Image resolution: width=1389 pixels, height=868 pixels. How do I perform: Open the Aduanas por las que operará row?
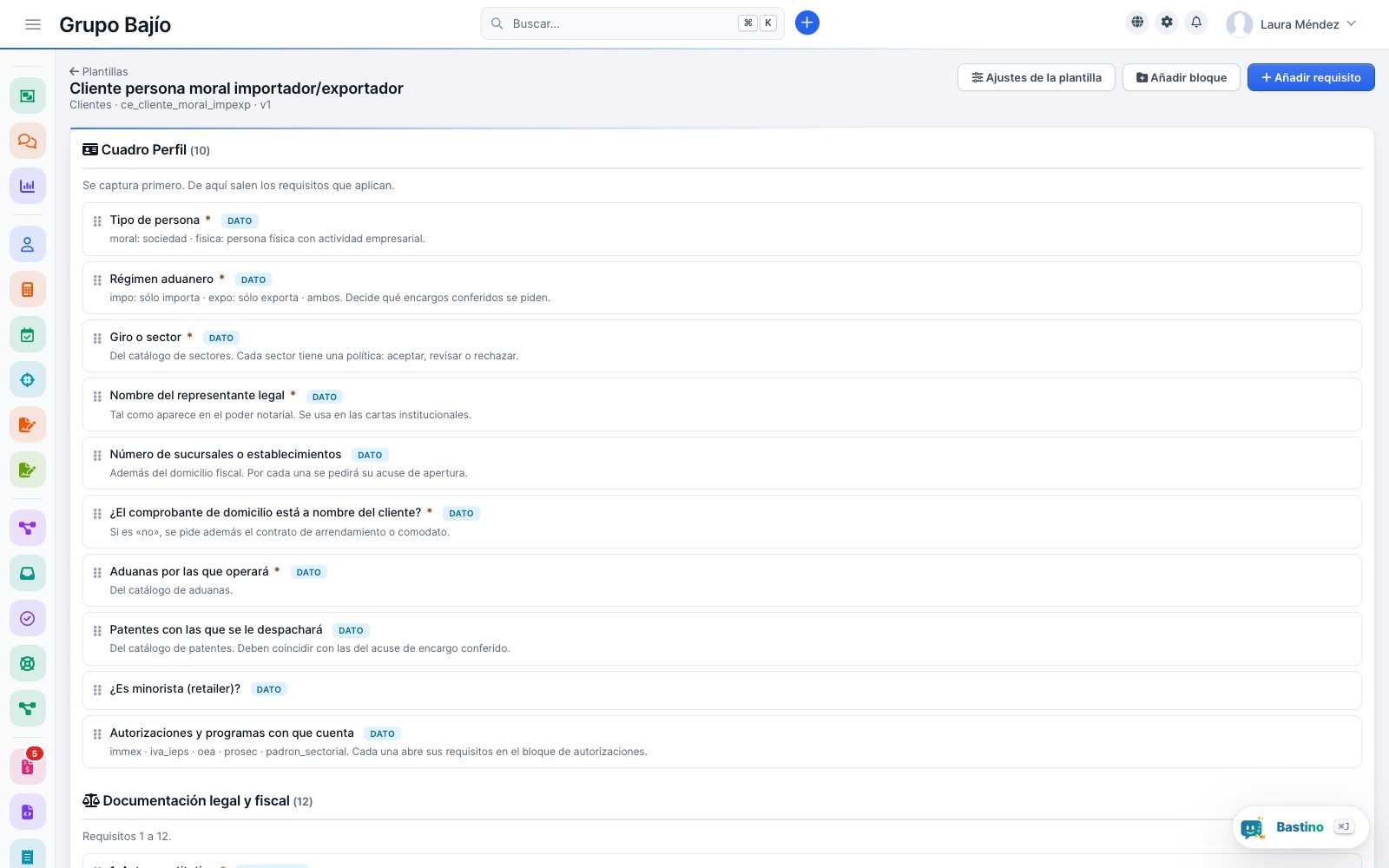(721, 580)
